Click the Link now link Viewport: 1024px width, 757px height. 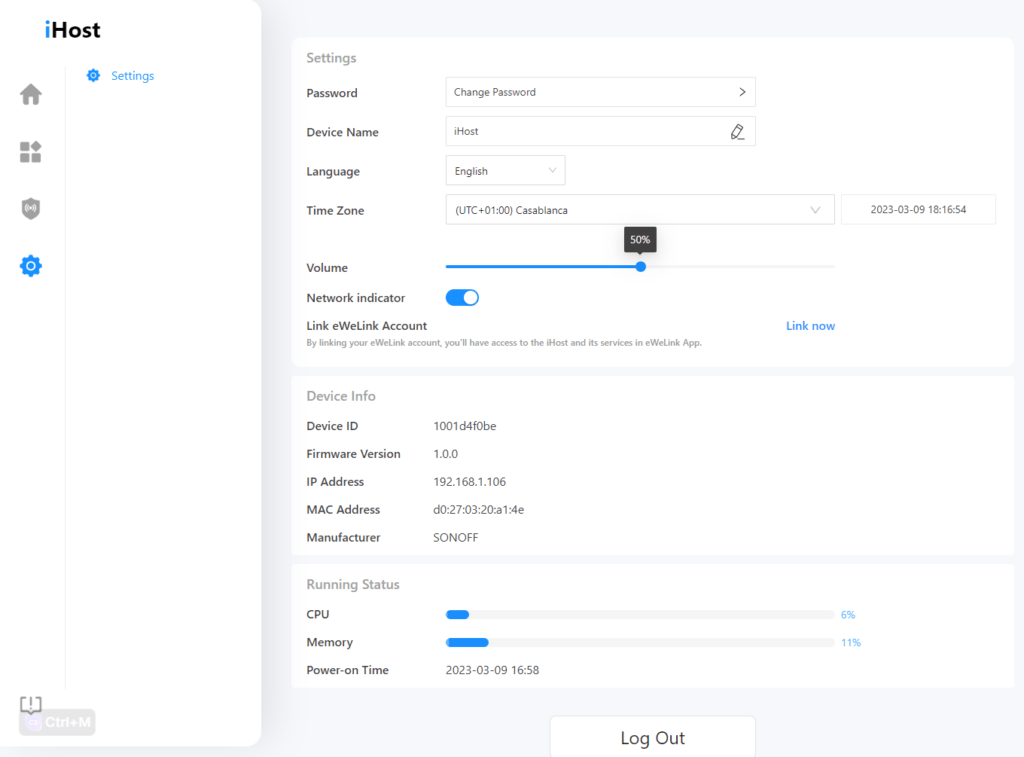click(810, 325)
